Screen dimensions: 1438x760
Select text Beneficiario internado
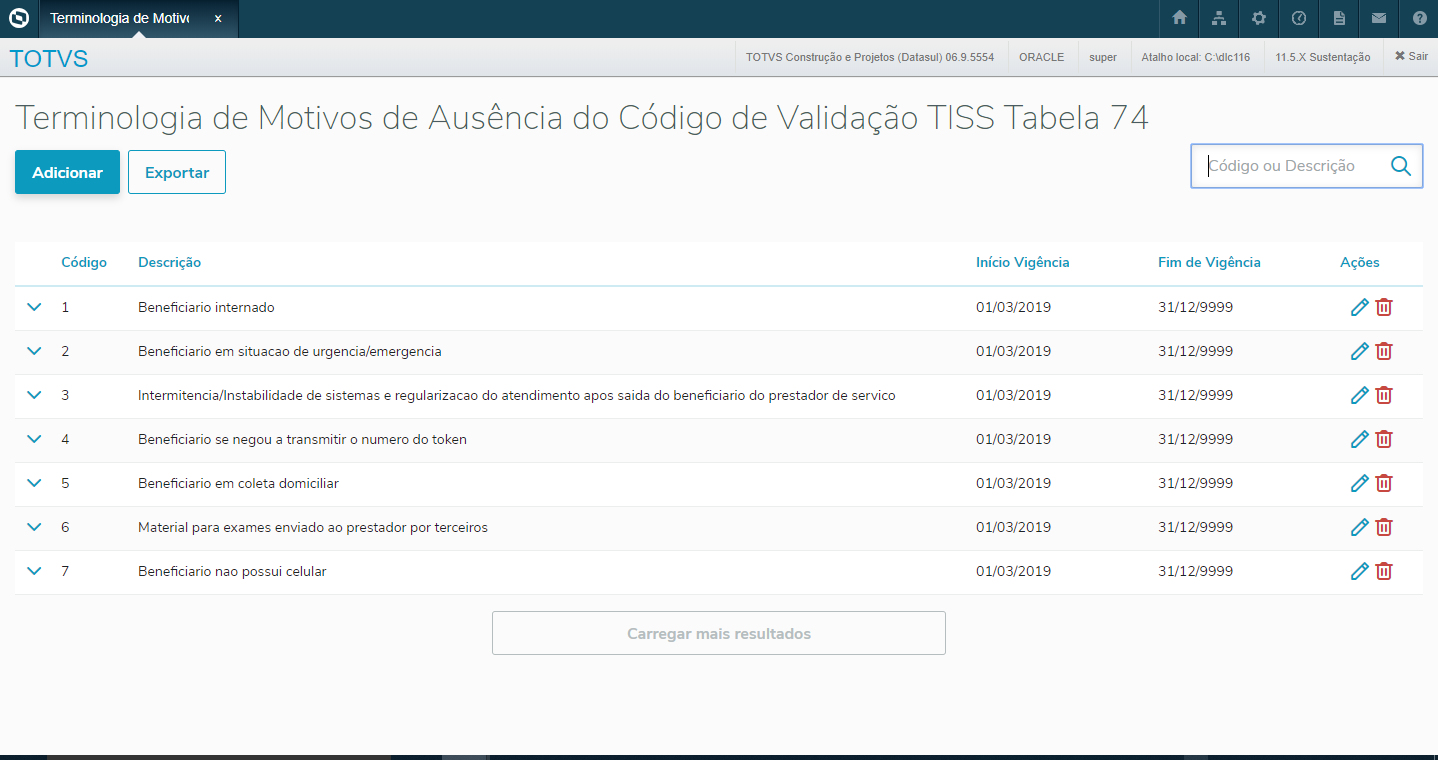click(206, 307)
